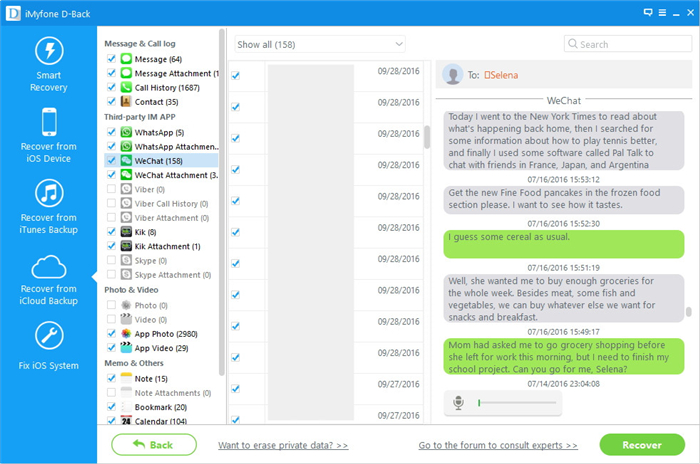700x464 pixels.
Task: Click the voice message microphone icon
Action: coord(458,403)
